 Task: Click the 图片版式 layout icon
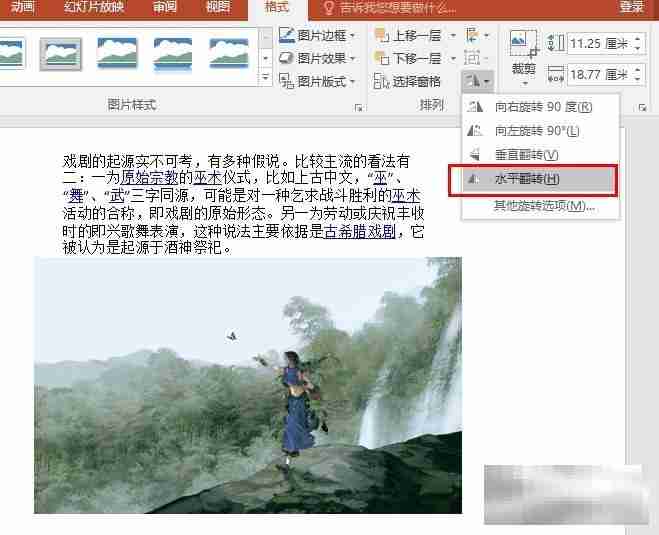pyautogui.click(x=287, y=81)
